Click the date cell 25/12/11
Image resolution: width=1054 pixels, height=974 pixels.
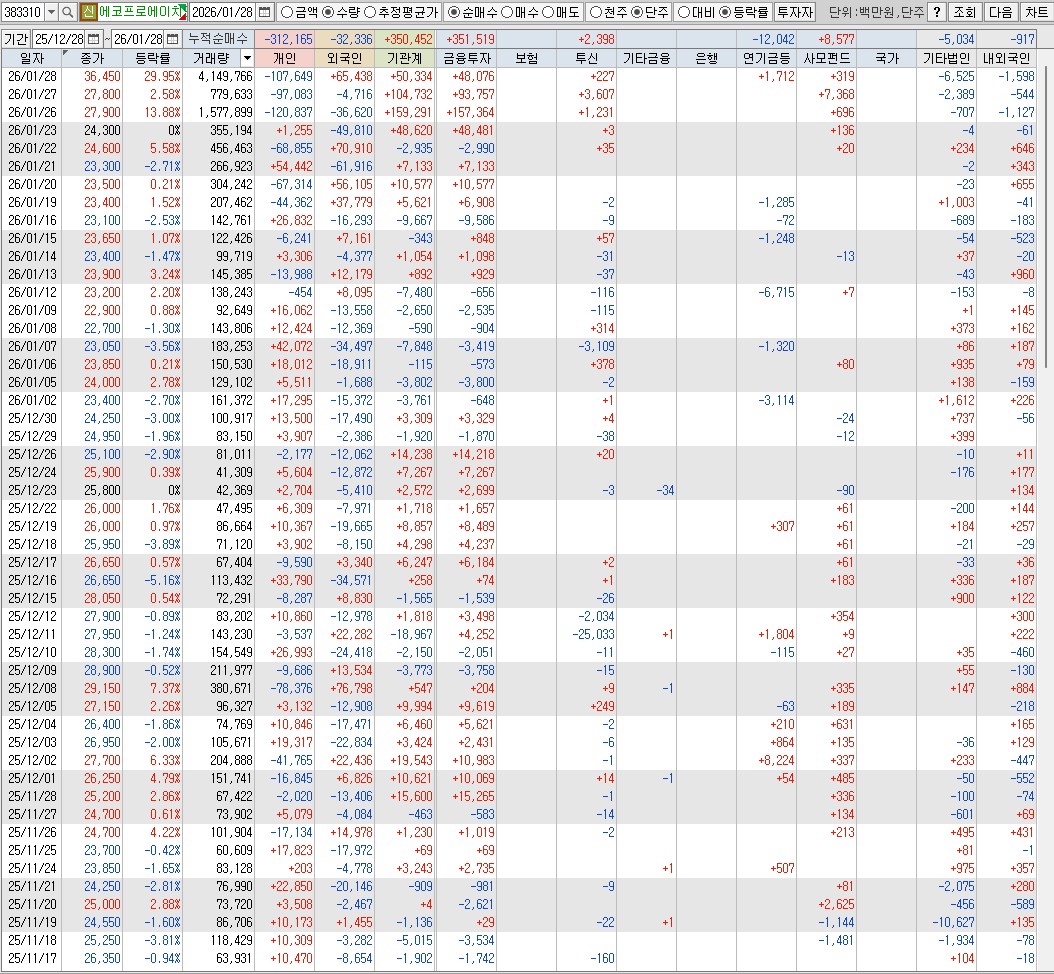32,635
